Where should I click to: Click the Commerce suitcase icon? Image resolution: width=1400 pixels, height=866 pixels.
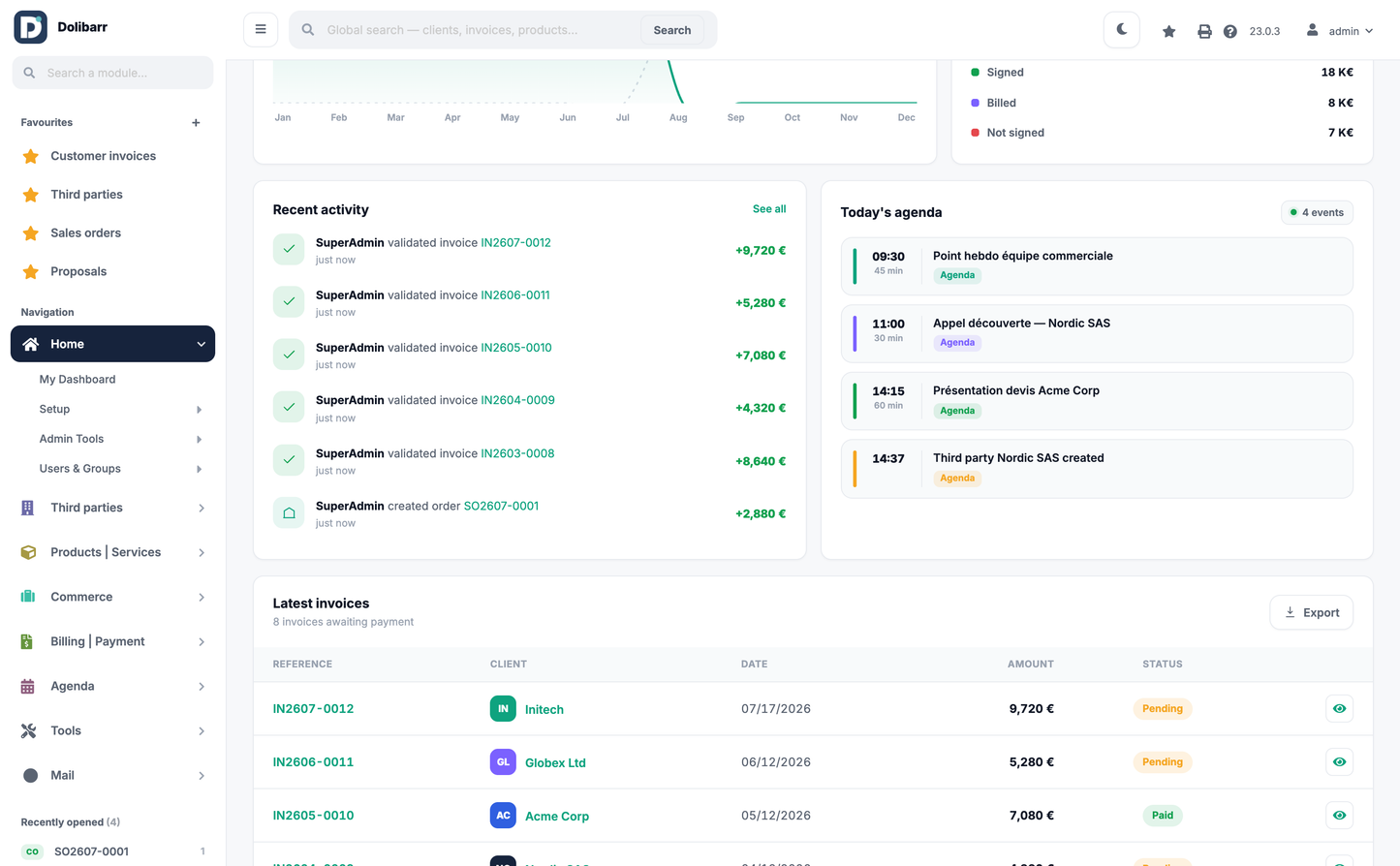[28, 597]
